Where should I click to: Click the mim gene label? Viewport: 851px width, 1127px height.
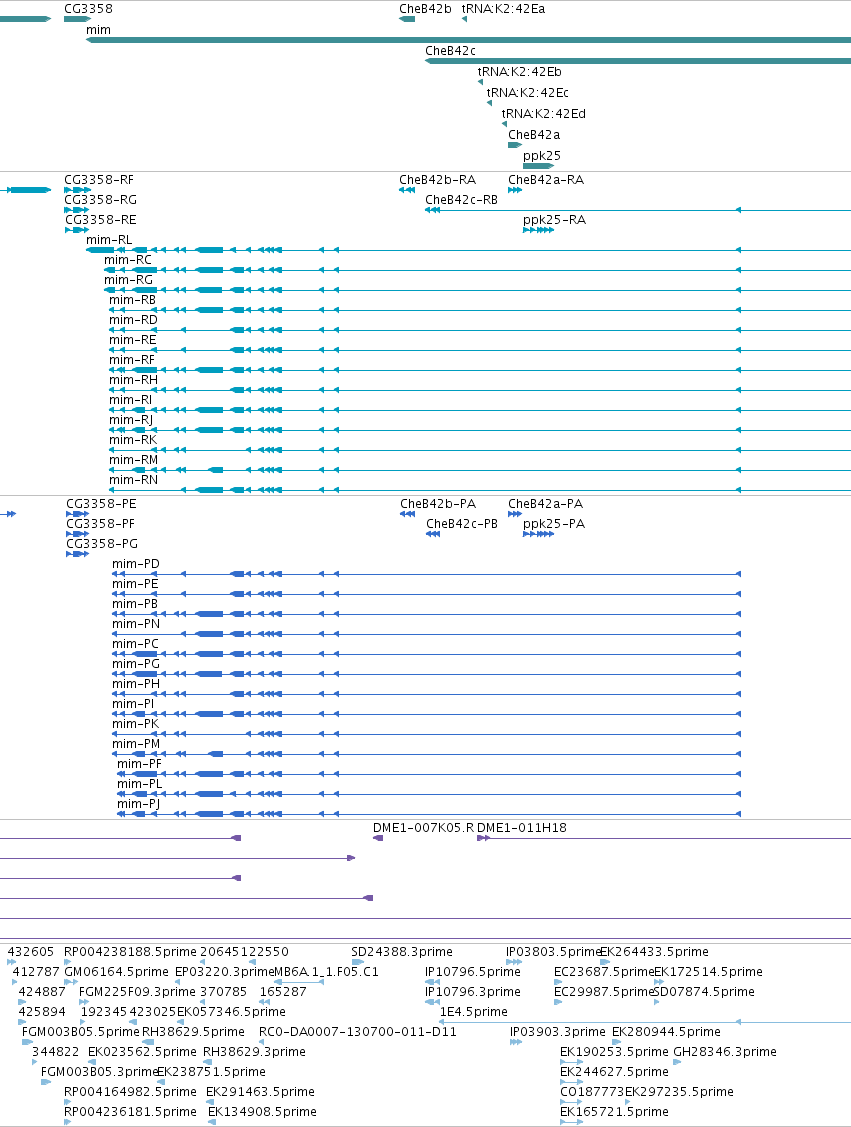point(98,29)
